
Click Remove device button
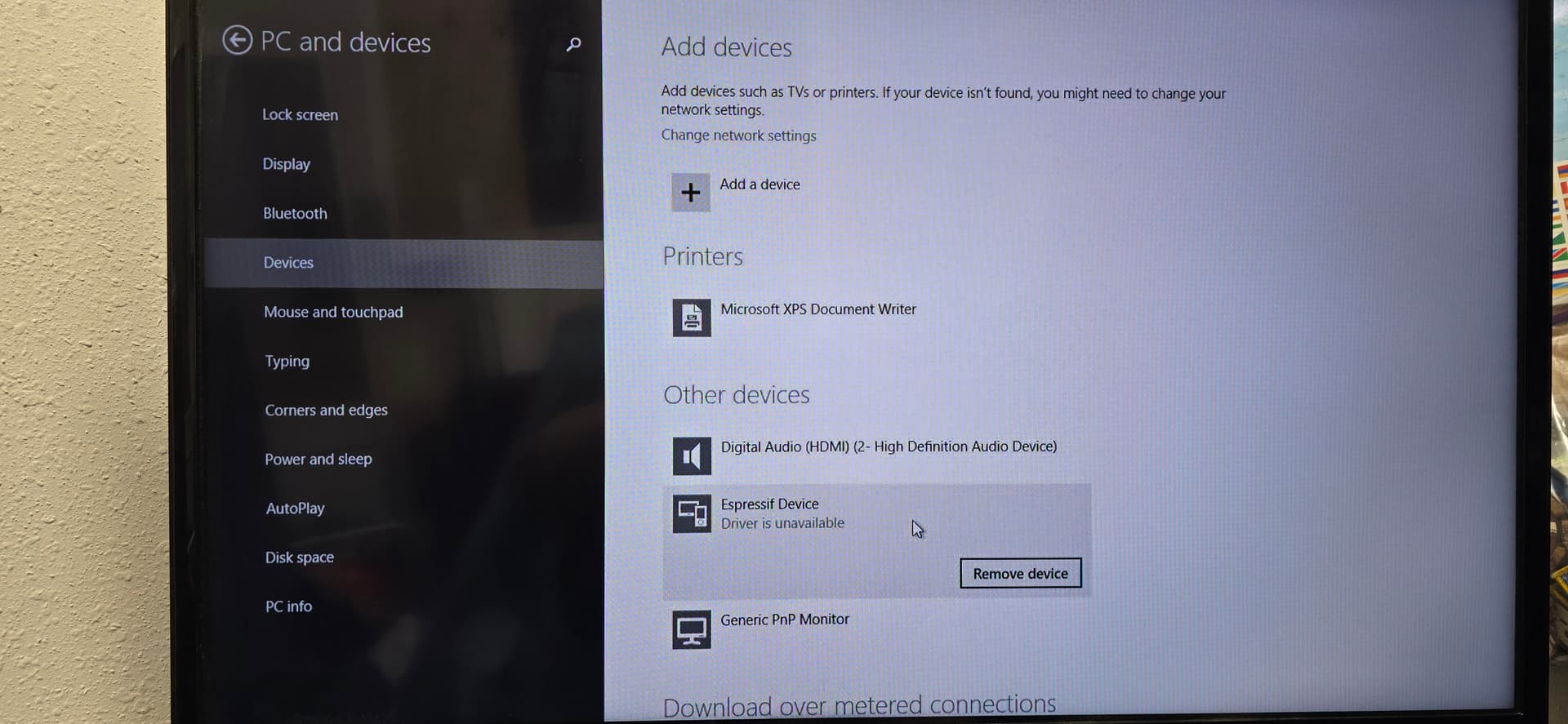tap(1021, 573)
